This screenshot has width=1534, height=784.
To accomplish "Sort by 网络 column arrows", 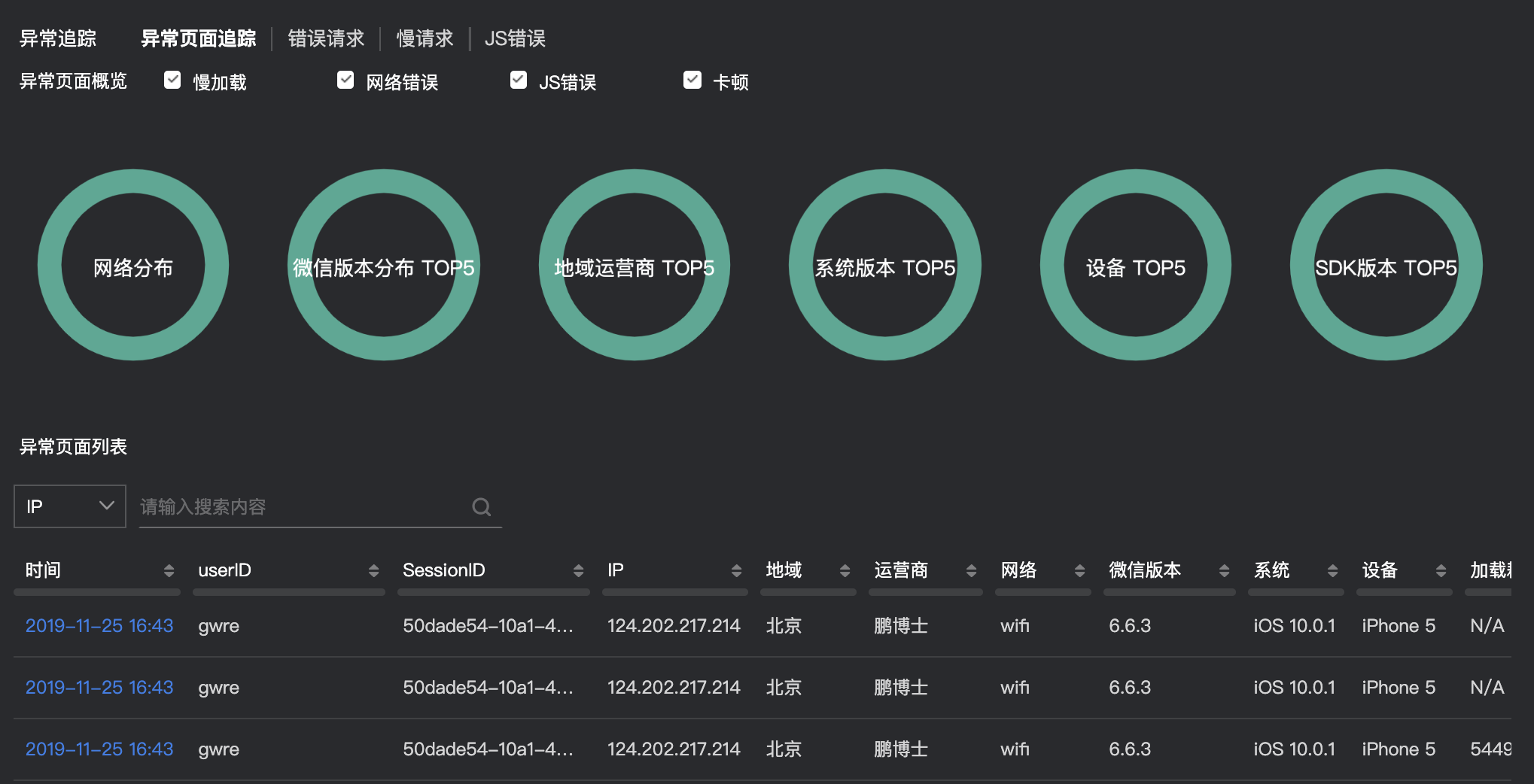I will coord(1079,571).
